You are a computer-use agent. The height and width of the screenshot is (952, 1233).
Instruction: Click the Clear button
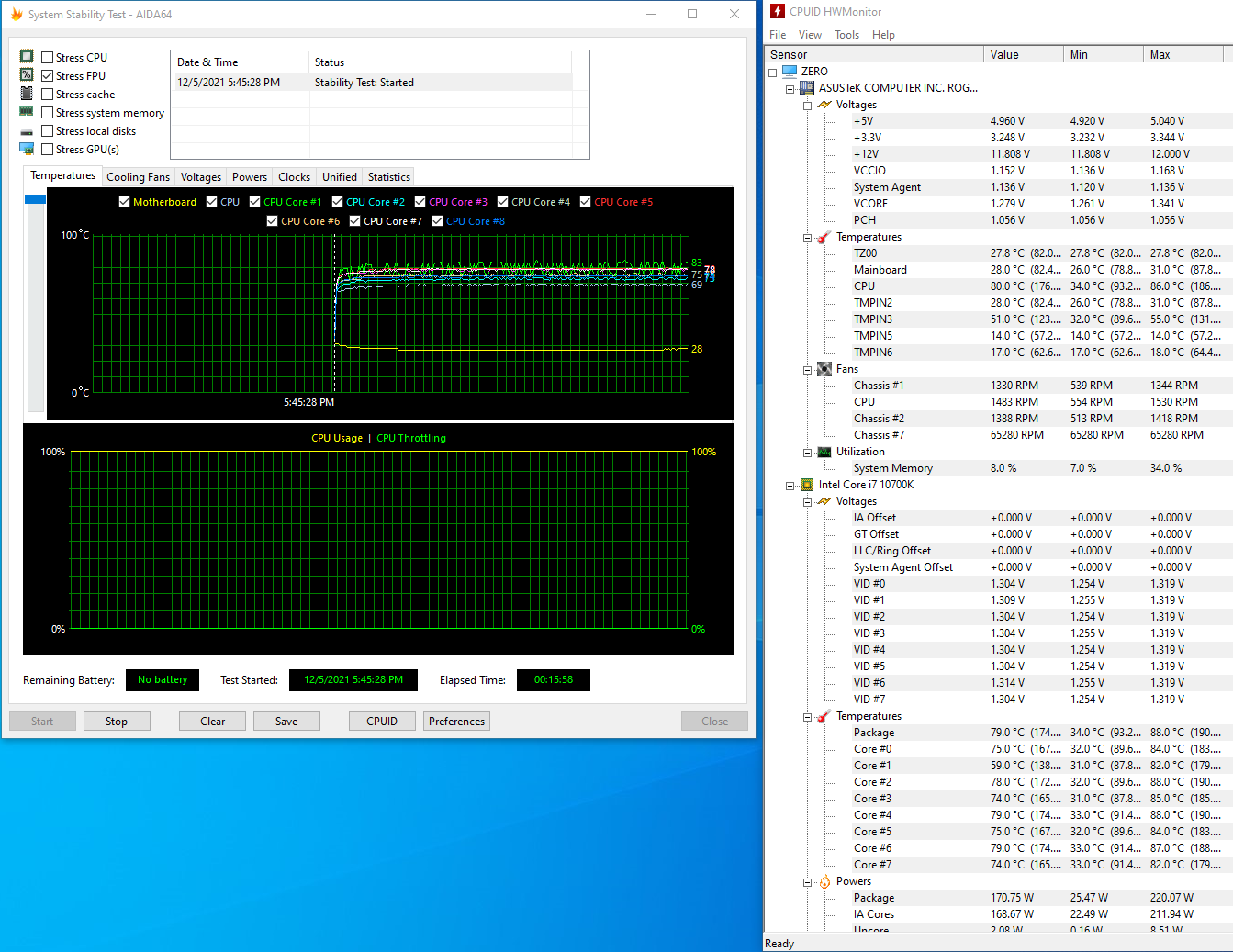(x=212, y=722)
